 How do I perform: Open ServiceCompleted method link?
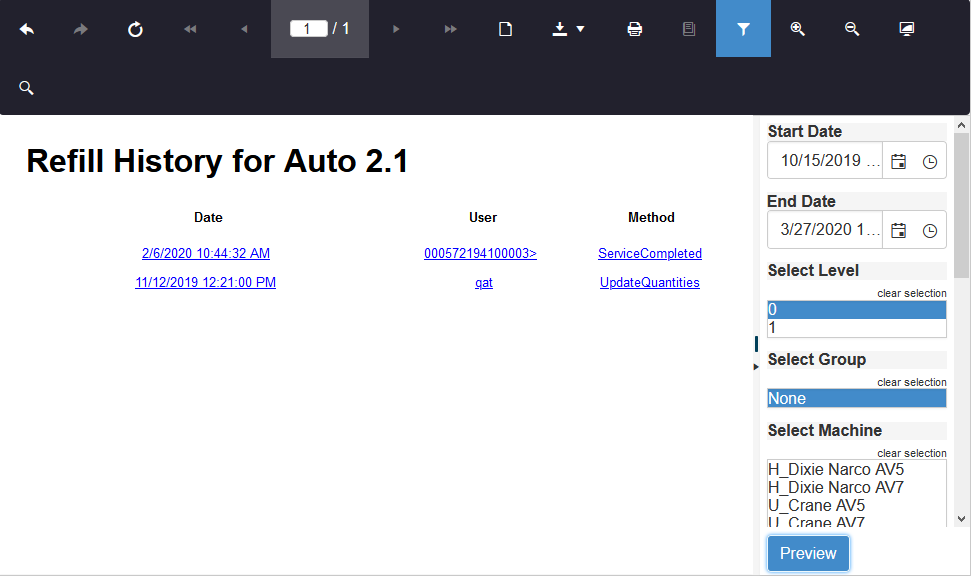650,253
